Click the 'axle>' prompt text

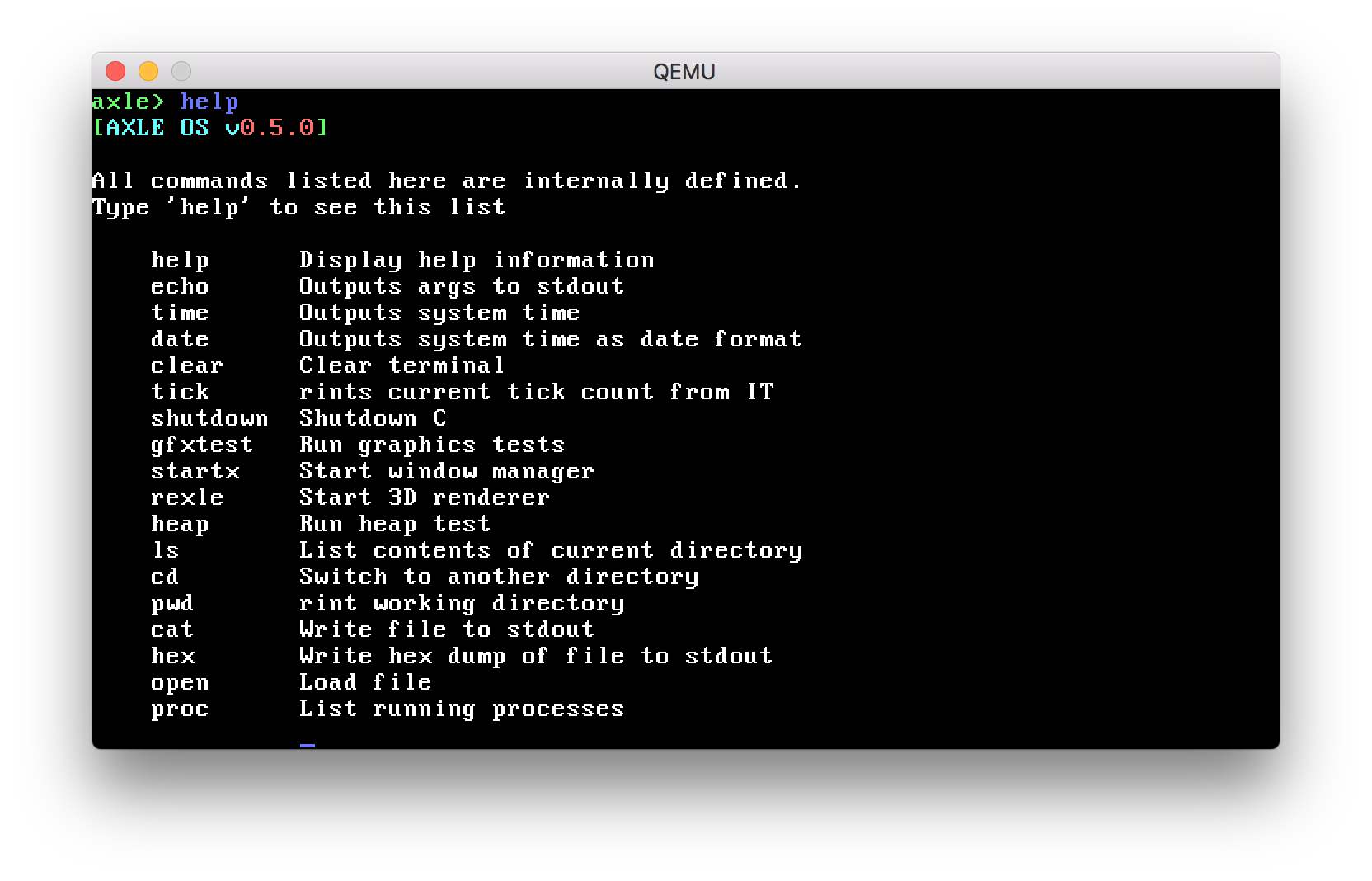(128, 101)
